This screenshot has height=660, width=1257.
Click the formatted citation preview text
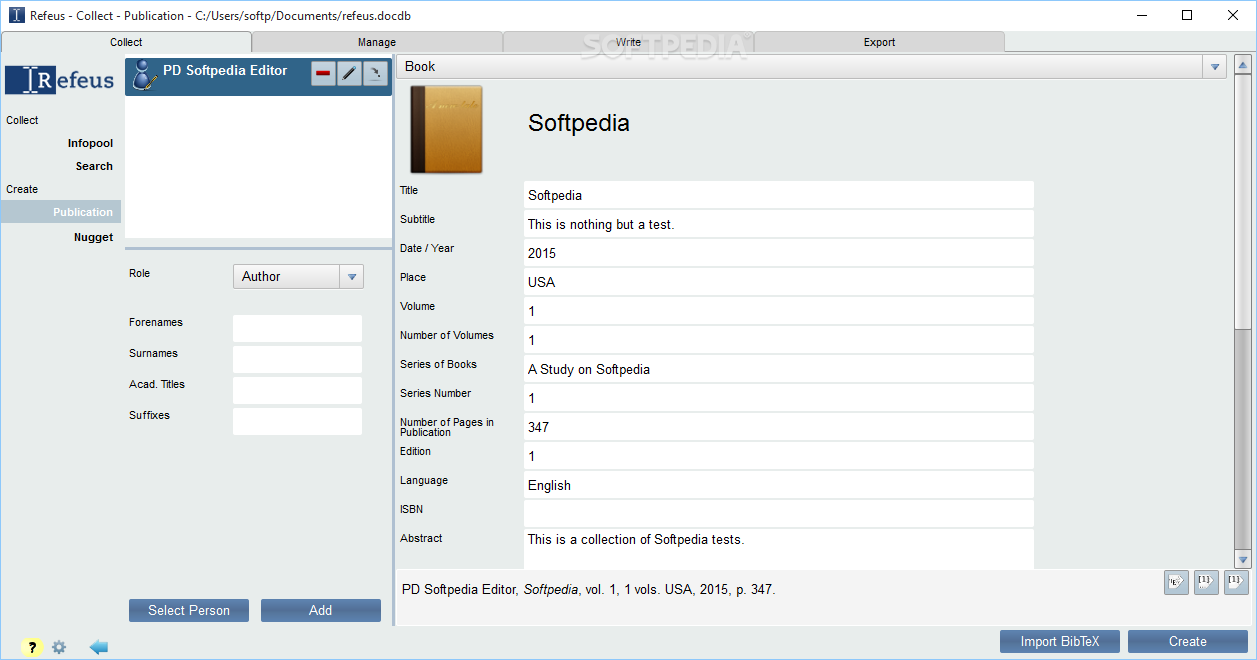click(588, 590)
